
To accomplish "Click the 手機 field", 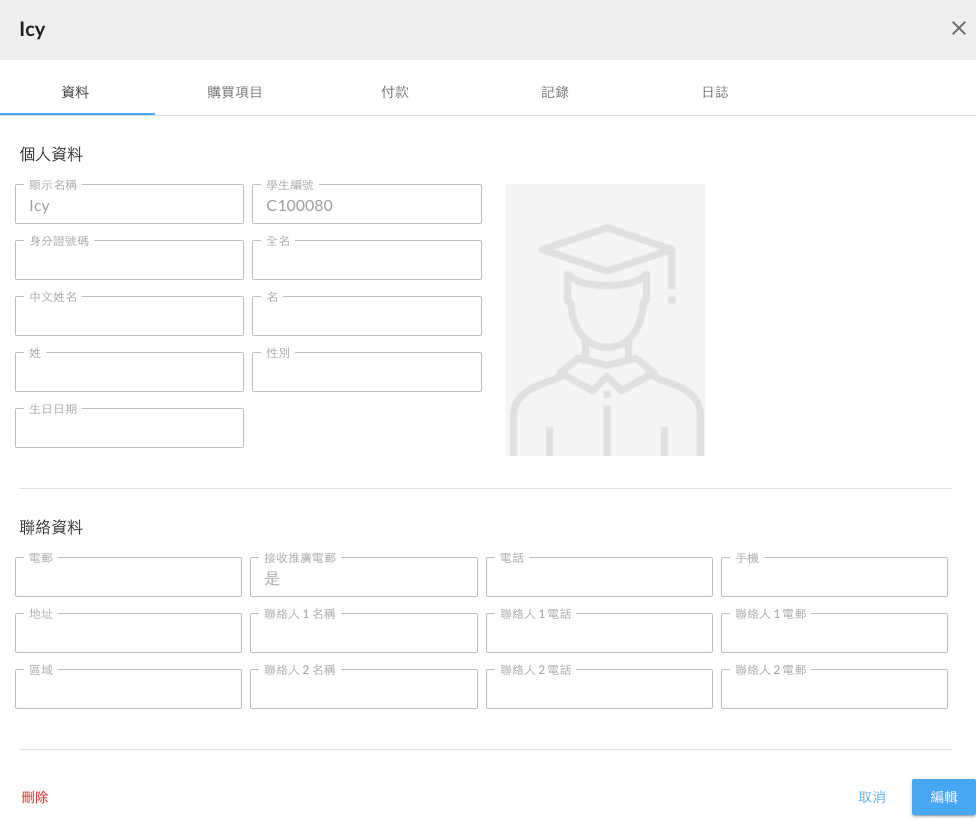I will [834, 577].
